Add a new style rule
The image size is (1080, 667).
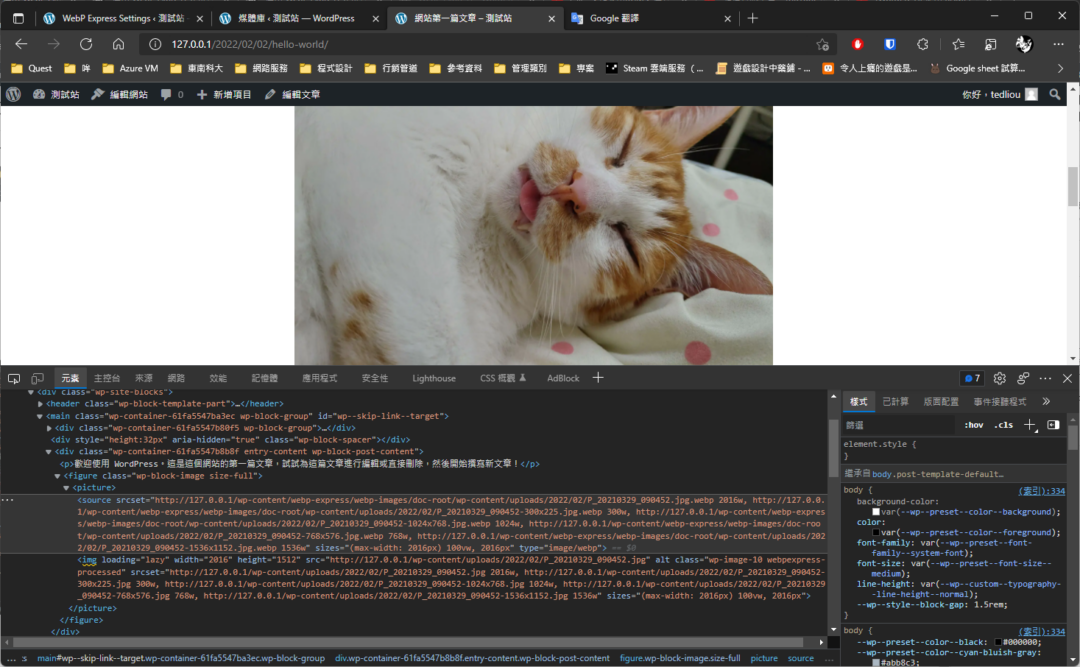[1030, 425]
